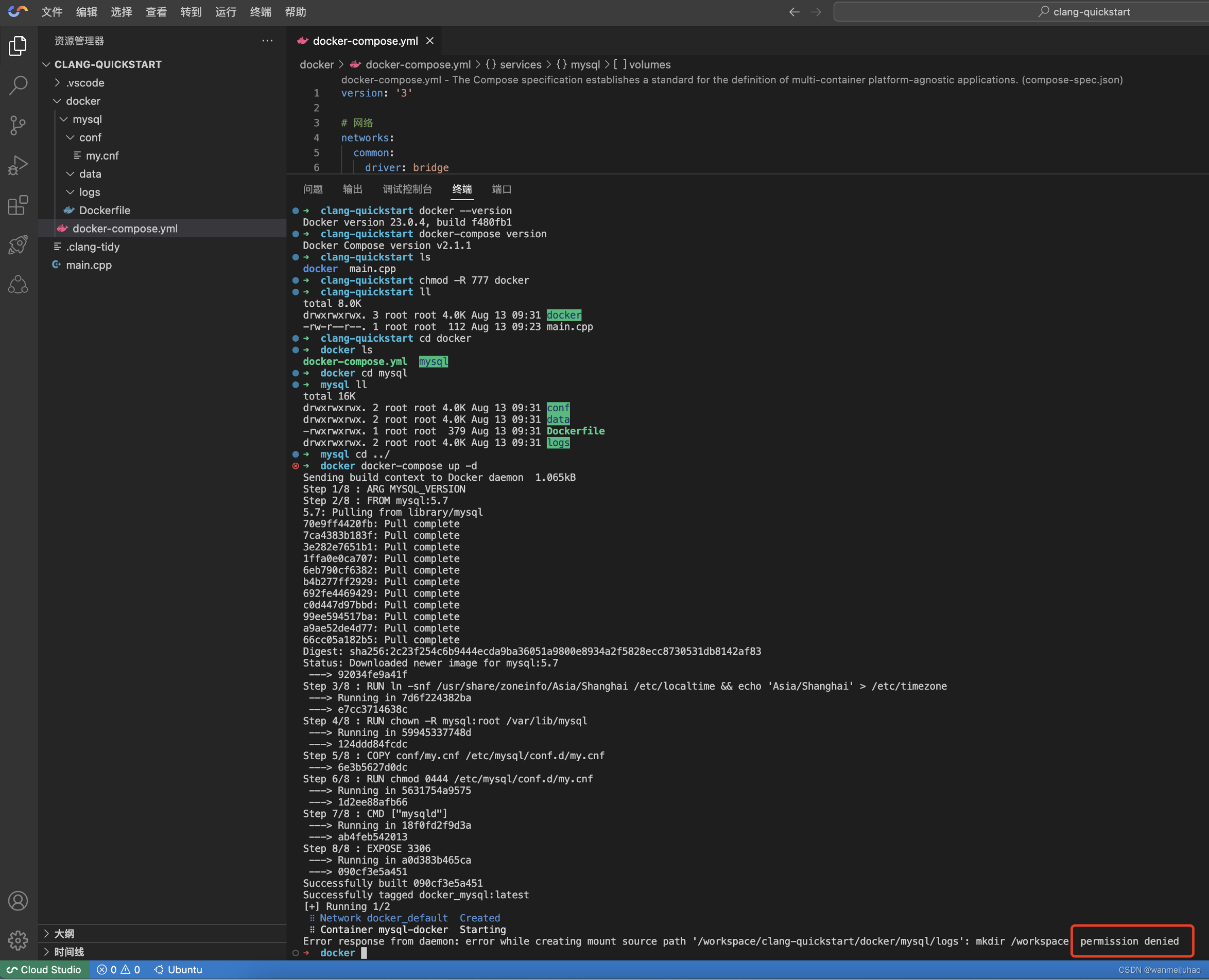Open main.cpp in explorer
1209x980 pixels.
[162, 265]
